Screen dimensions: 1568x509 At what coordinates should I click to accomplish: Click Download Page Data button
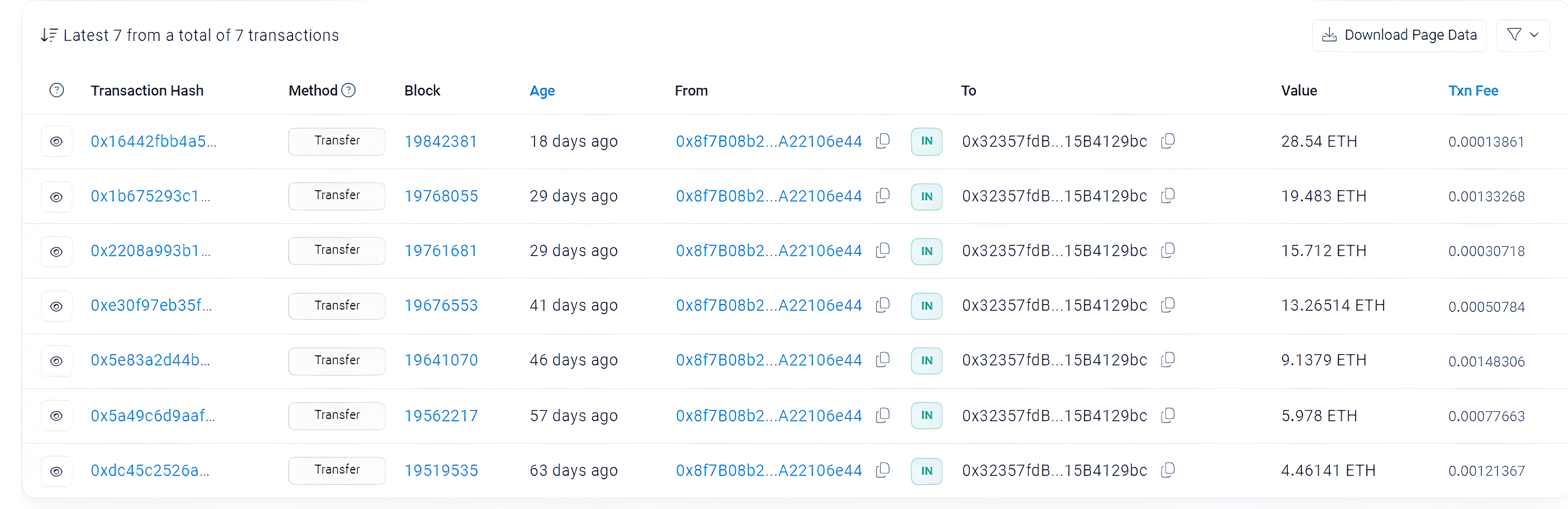coord(1399,35)
